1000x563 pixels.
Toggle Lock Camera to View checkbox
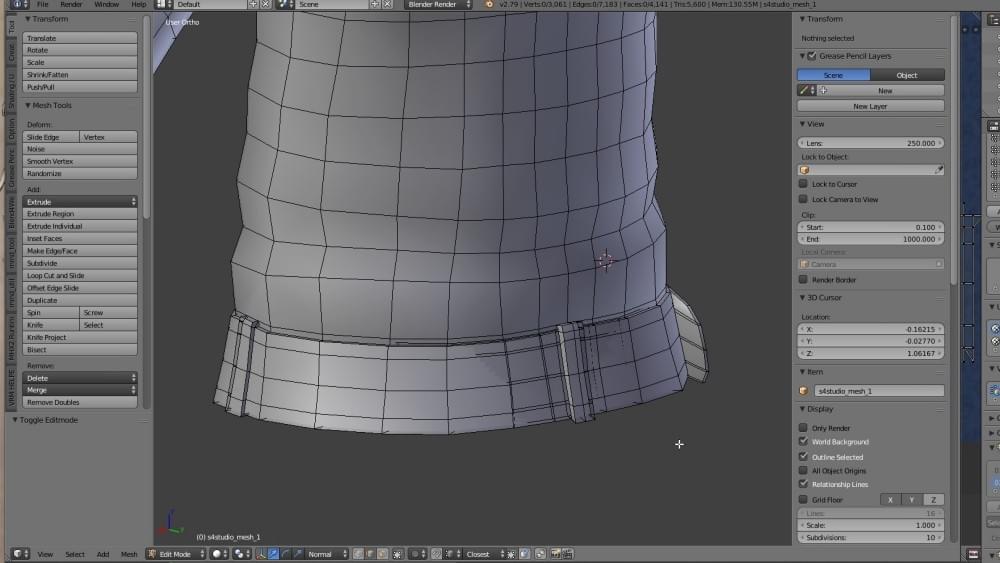tap(803, 199)
